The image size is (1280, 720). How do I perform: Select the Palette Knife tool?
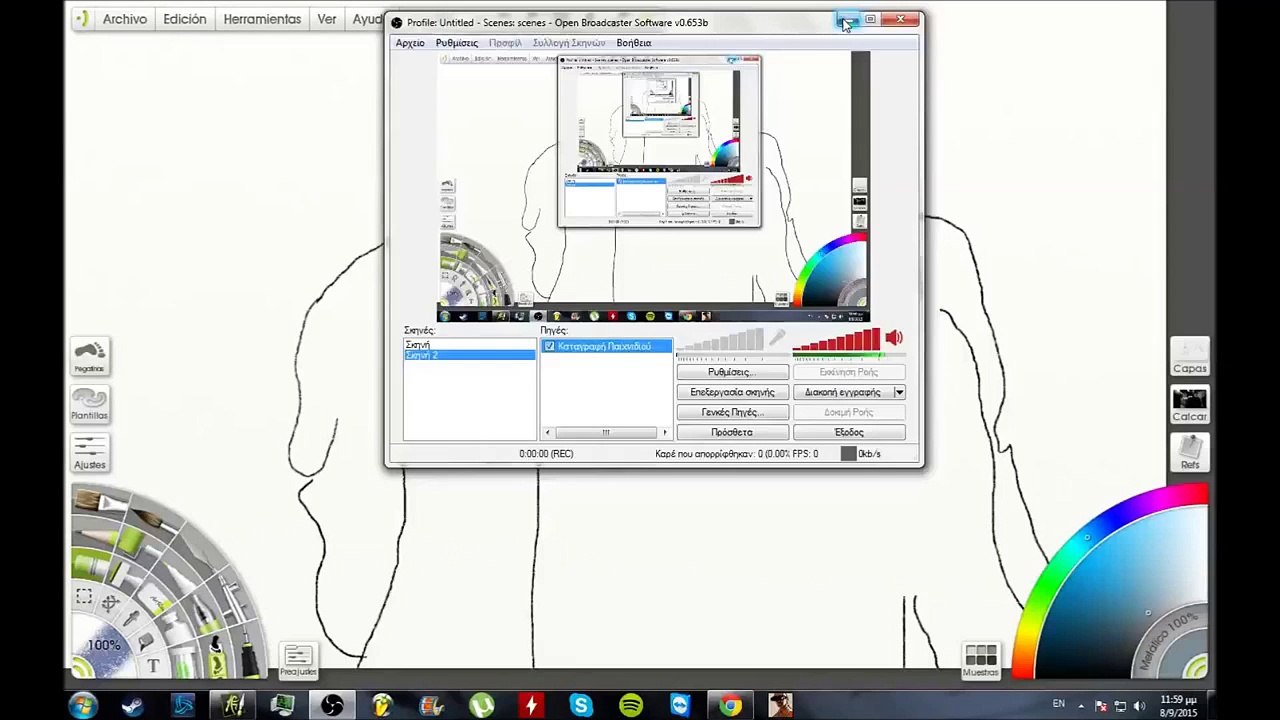tap(197, 553)
